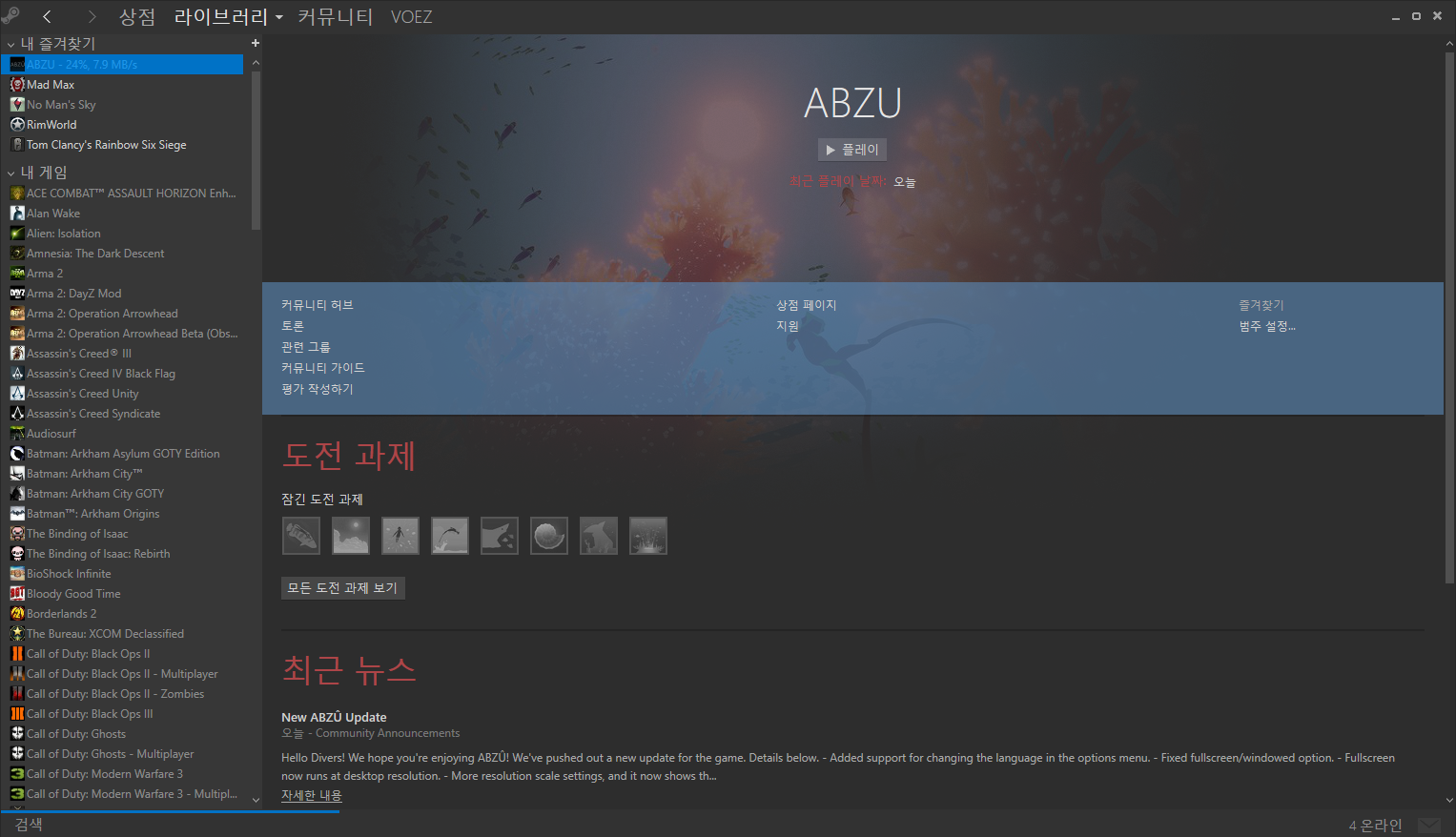
Task: Select The Bureau: XCOM Declassified
Action: [x=105, y=634]
